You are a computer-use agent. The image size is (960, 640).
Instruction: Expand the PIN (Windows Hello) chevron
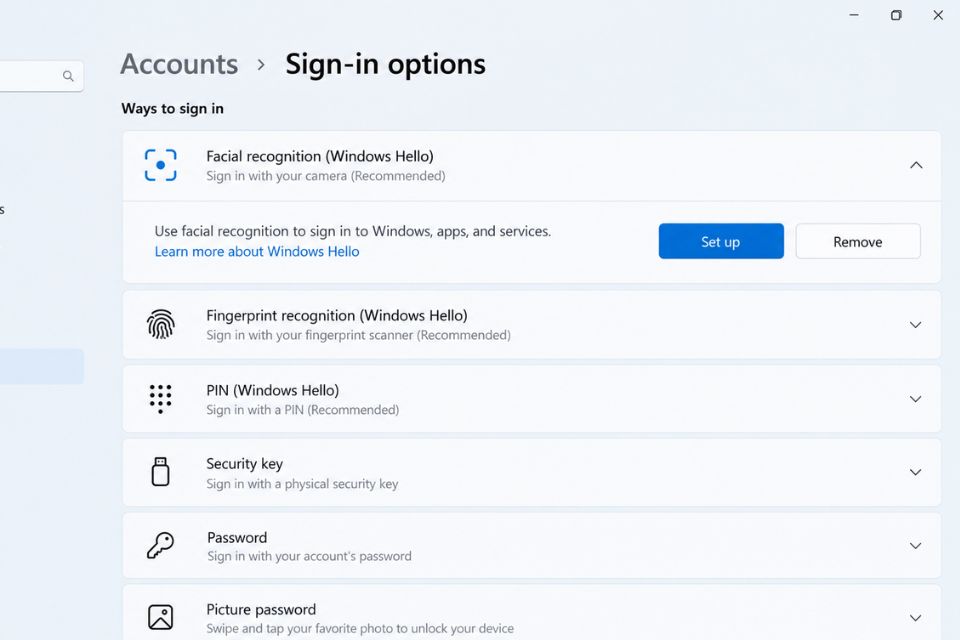[x=915, y=399]
